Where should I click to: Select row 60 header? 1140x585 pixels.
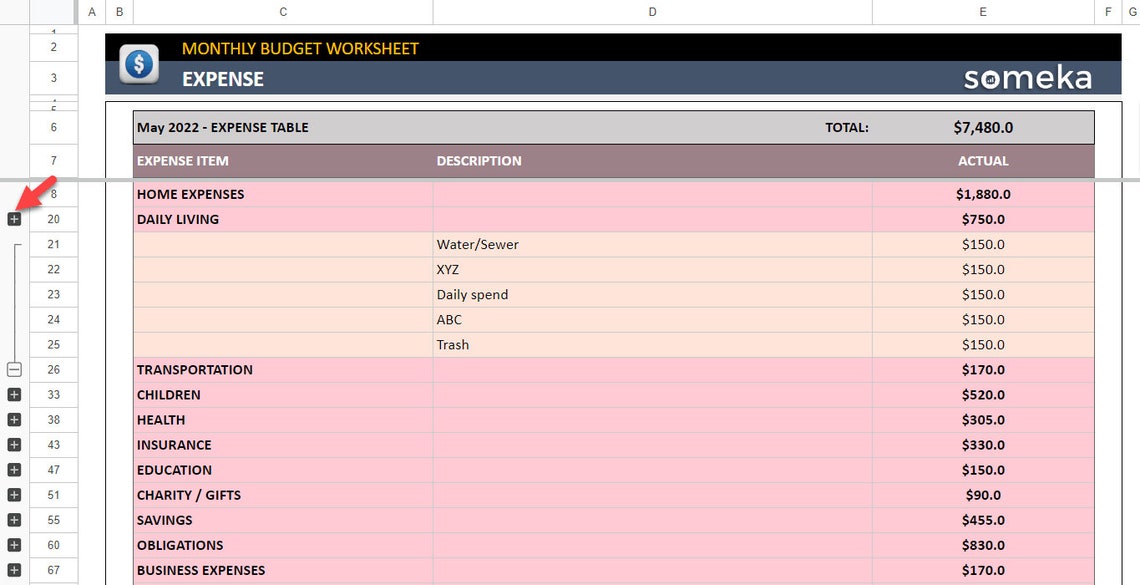(x=54, y=545)
